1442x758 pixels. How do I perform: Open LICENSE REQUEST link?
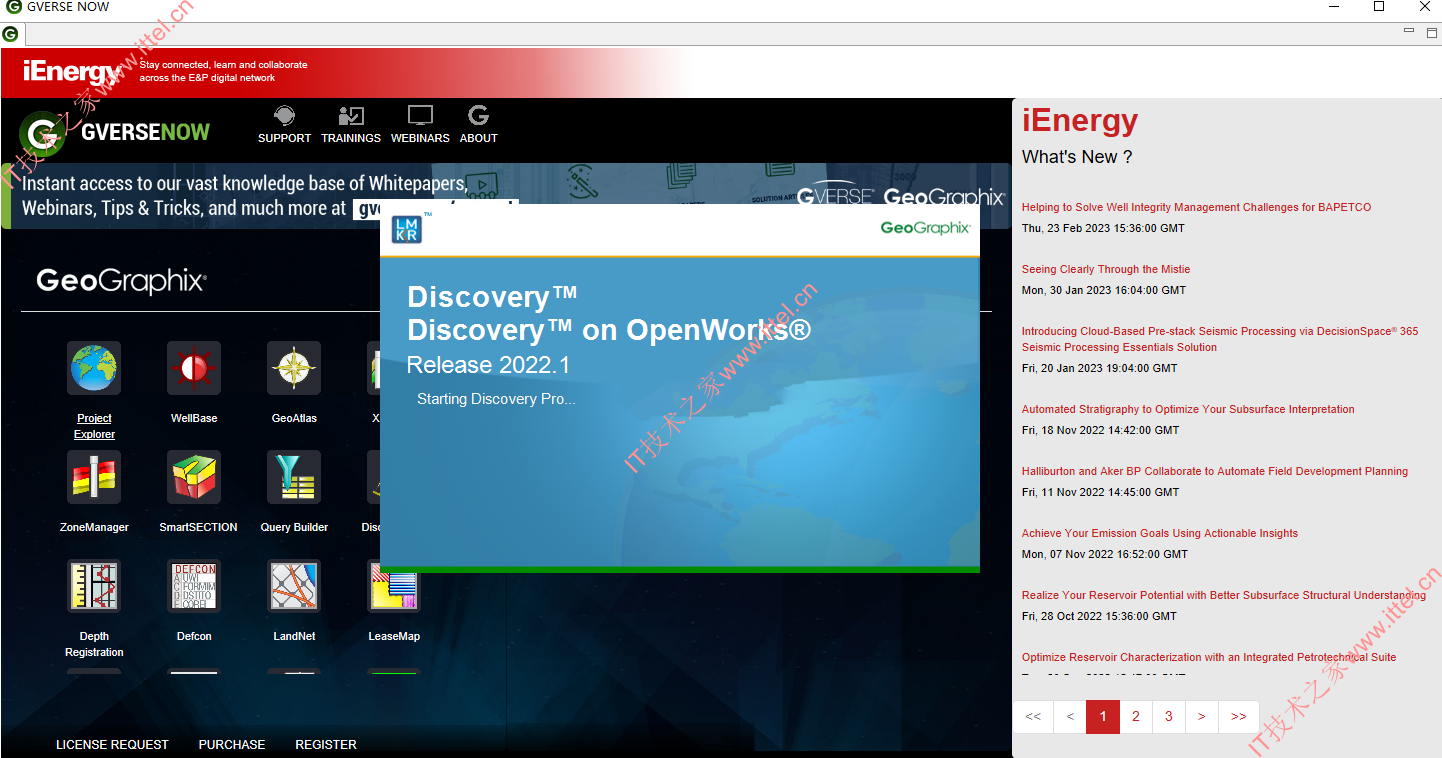coord(112,744)
